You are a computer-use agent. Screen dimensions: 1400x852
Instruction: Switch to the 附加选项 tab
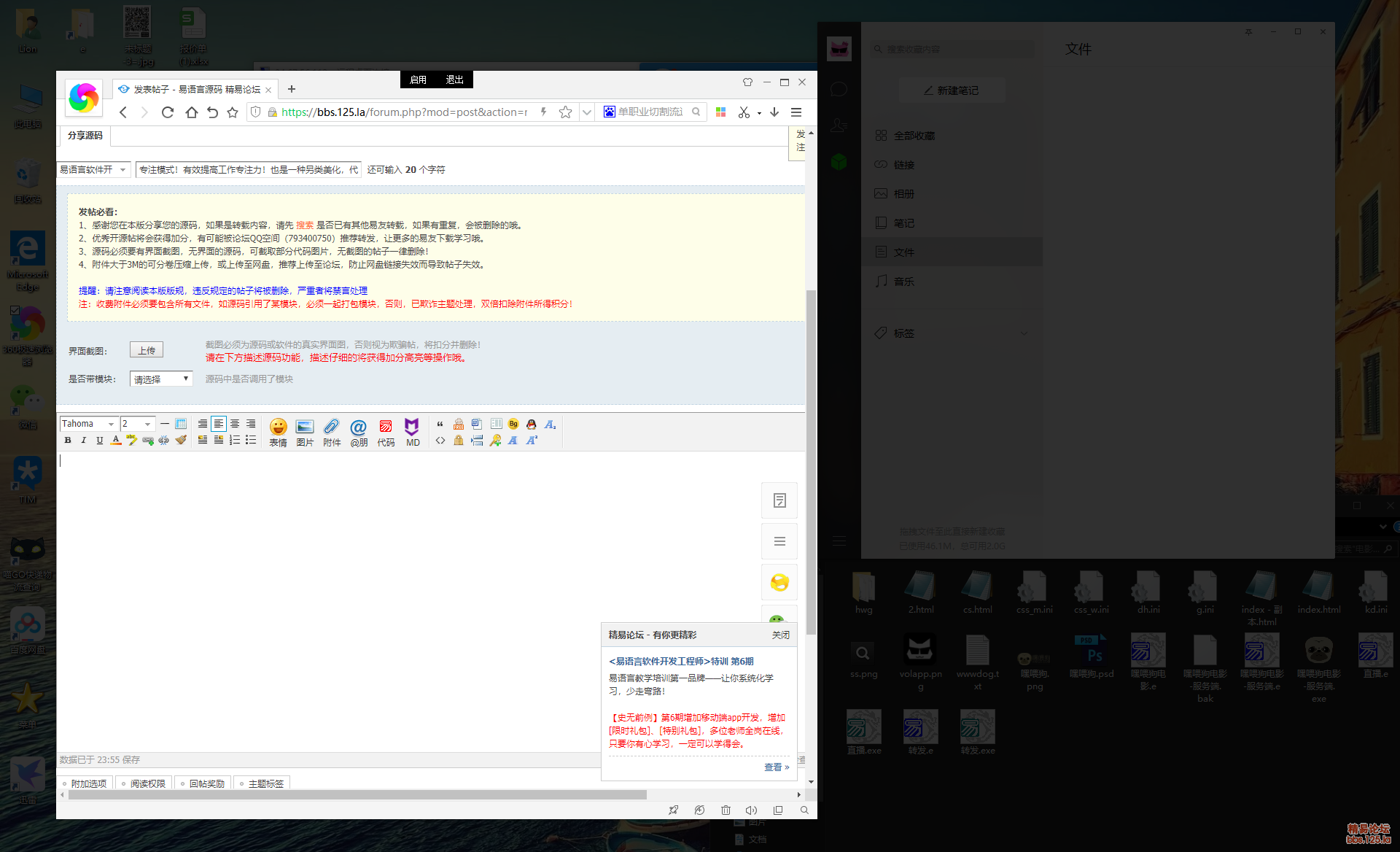[85, 783]
